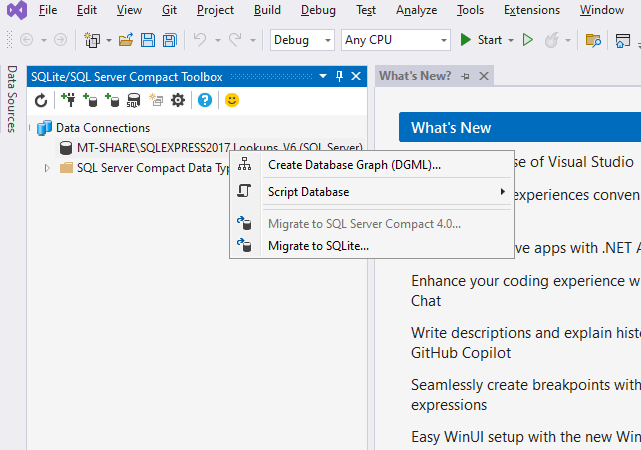Open the Debug menu

[x=318, y=10]
